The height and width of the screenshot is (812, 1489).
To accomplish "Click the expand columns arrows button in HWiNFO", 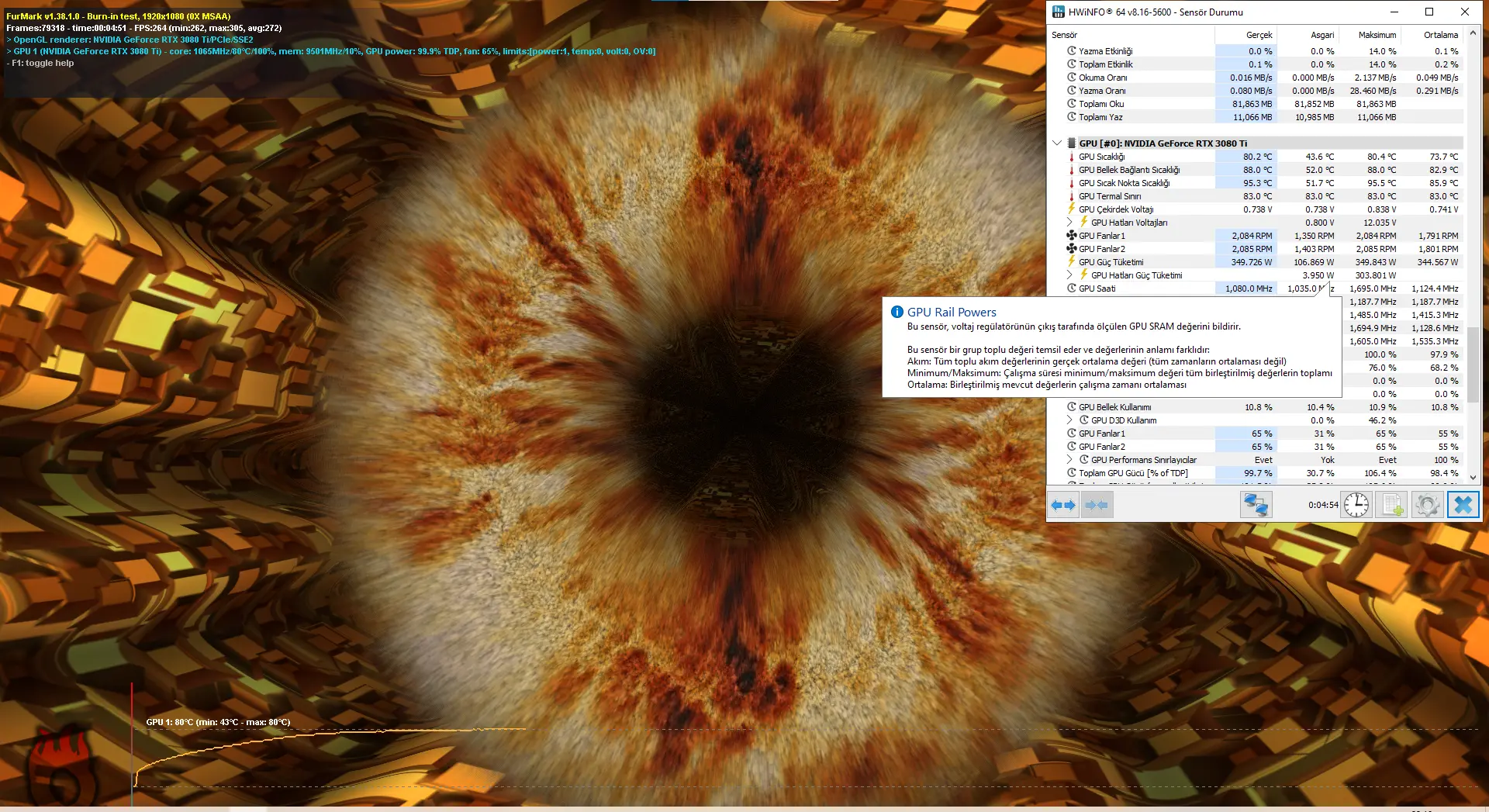I will (1063, 505).
